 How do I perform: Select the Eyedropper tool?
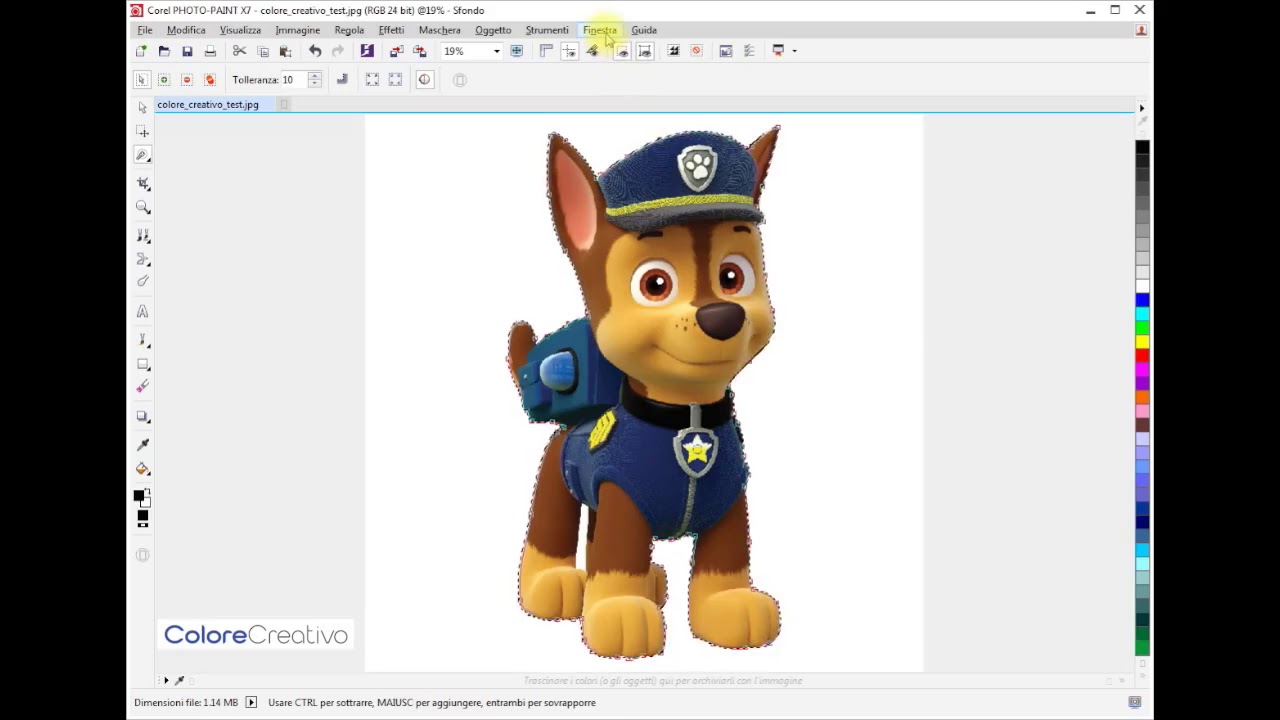click(143, 444)
